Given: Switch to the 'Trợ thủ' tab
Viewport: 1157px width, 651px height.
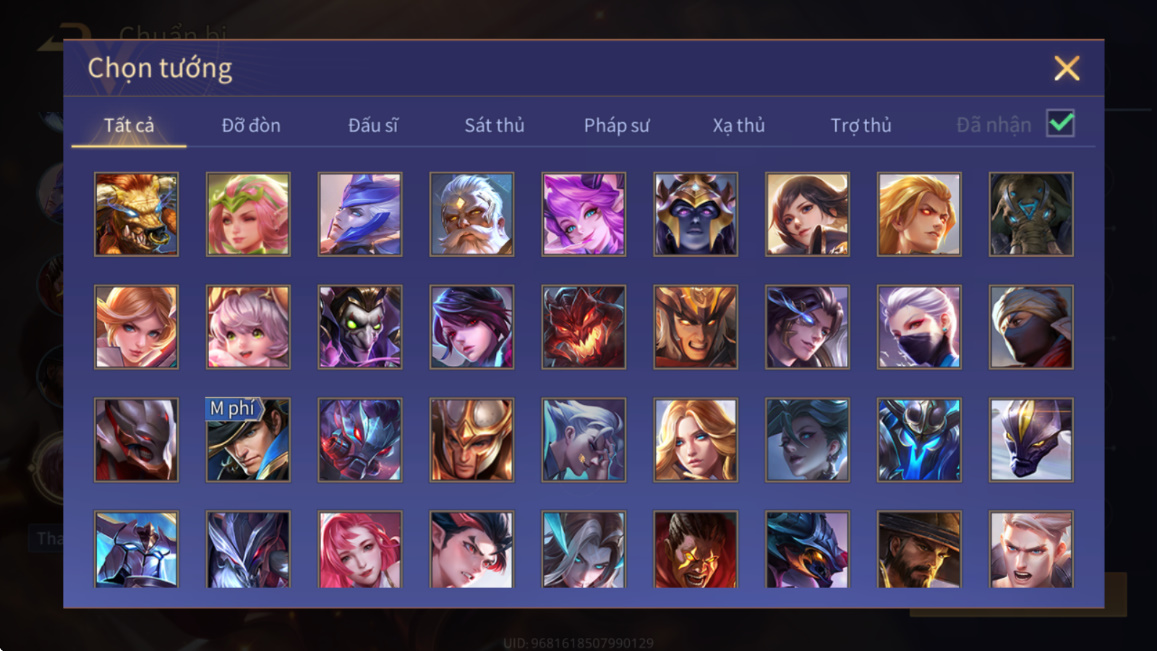Looking at the screenshot, I should coord(860,125).
